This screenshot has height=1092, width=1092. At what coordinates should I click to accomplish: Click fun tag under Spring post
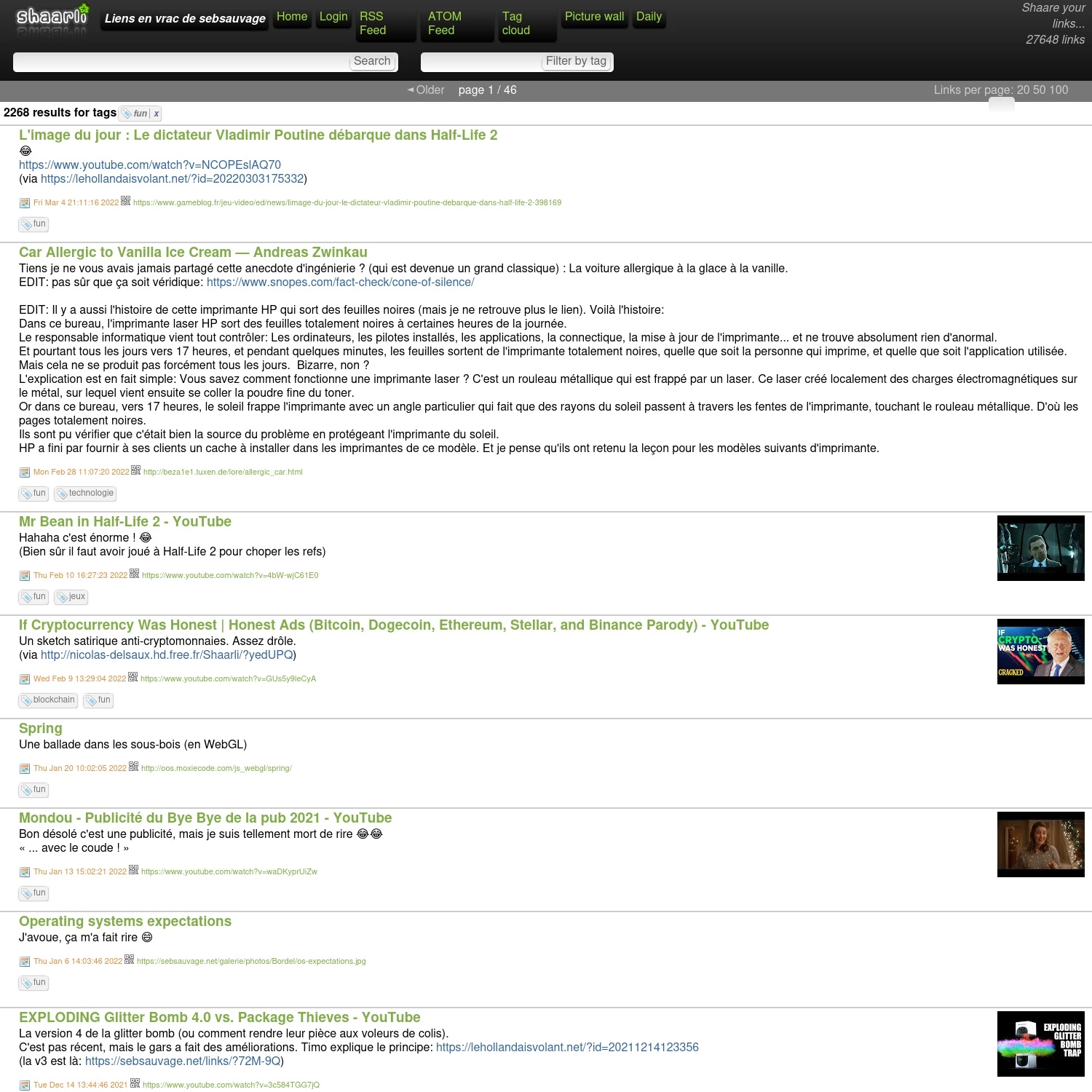point(33,790)
